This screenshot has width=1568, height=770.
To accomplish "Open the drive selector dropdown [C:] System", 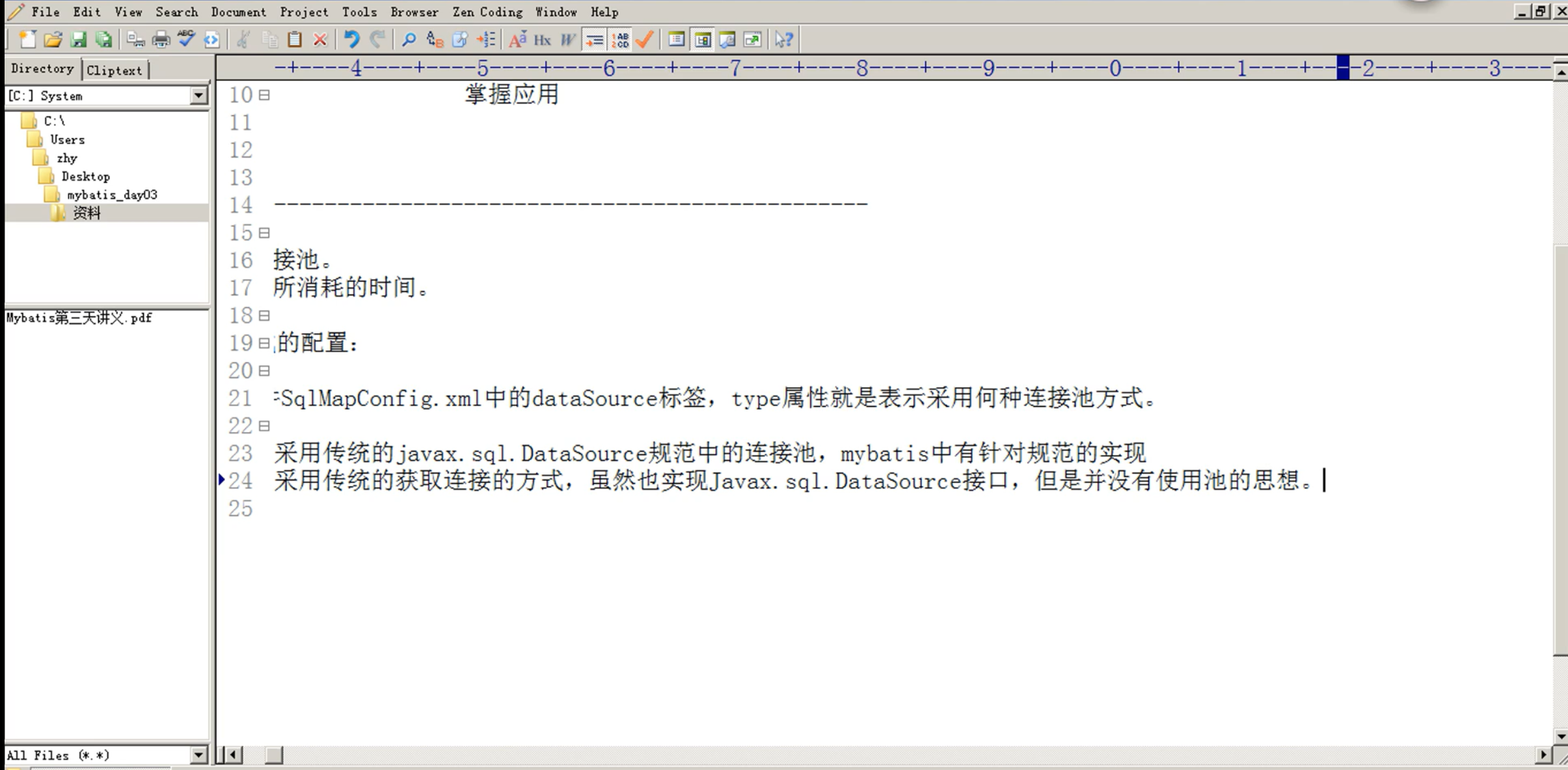I will click(198, 96).
